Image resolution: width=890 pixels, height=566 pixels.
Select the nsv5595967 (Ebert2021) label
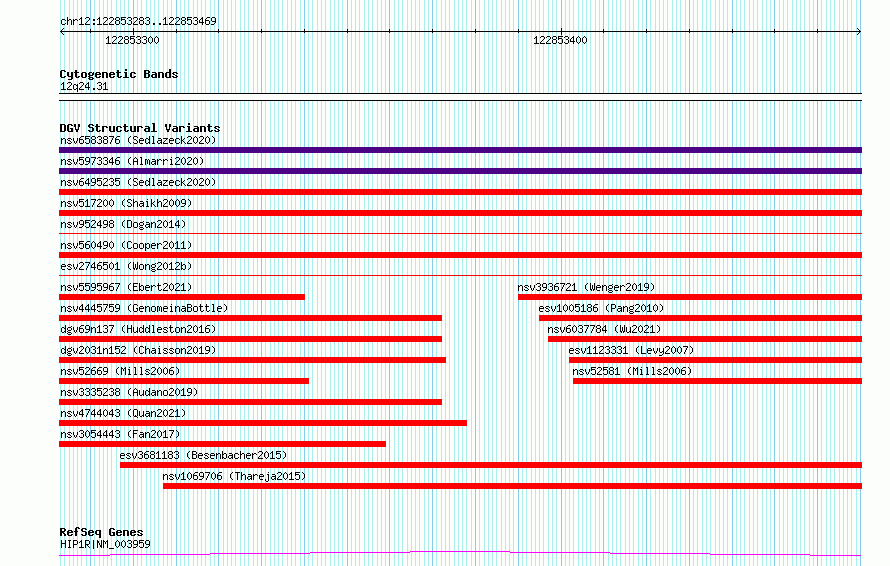click(126, 287)
